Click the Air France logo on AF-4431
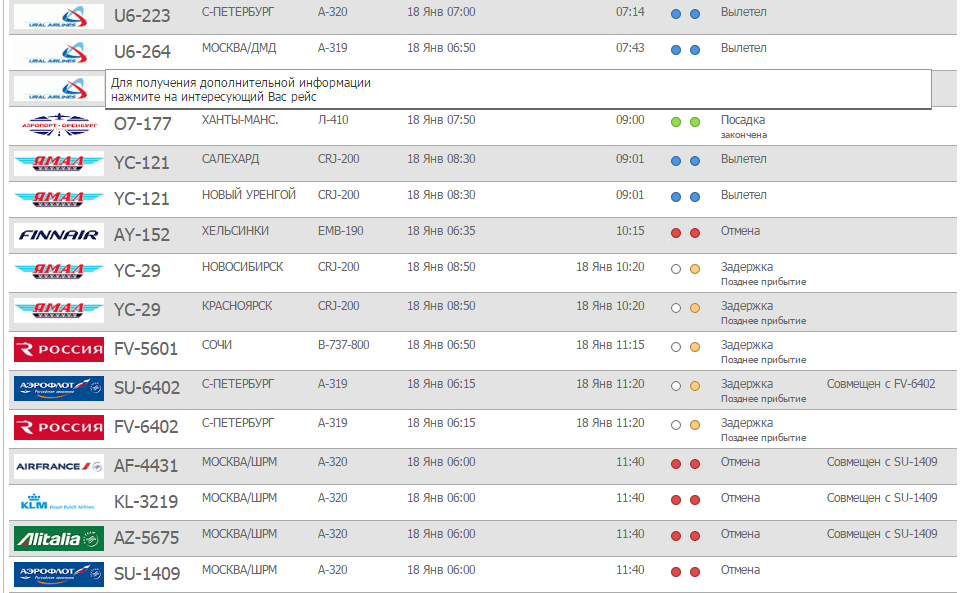This screenshot has width=967, height=593. [58, 465]
